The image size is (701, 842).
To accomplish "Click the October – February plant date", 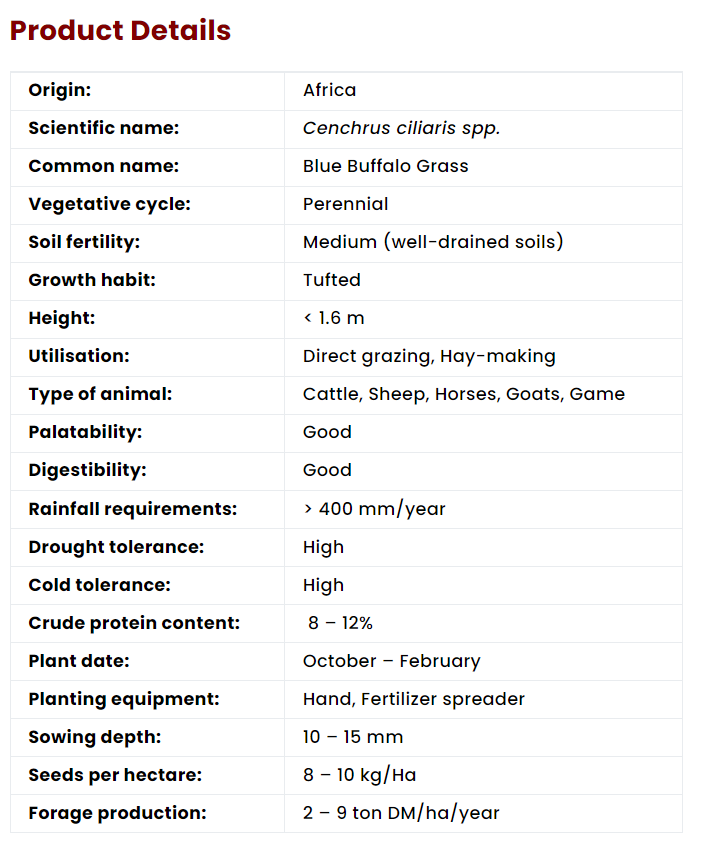I will [x=391, y=661].
